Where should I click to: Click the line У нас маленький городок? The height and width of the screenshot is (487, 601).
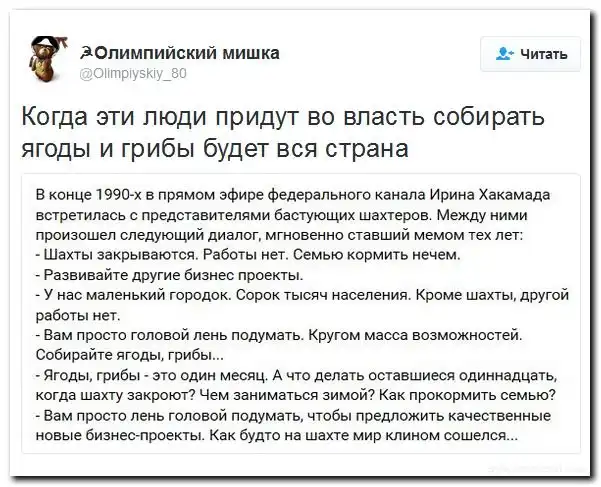[x=301, y=293]
